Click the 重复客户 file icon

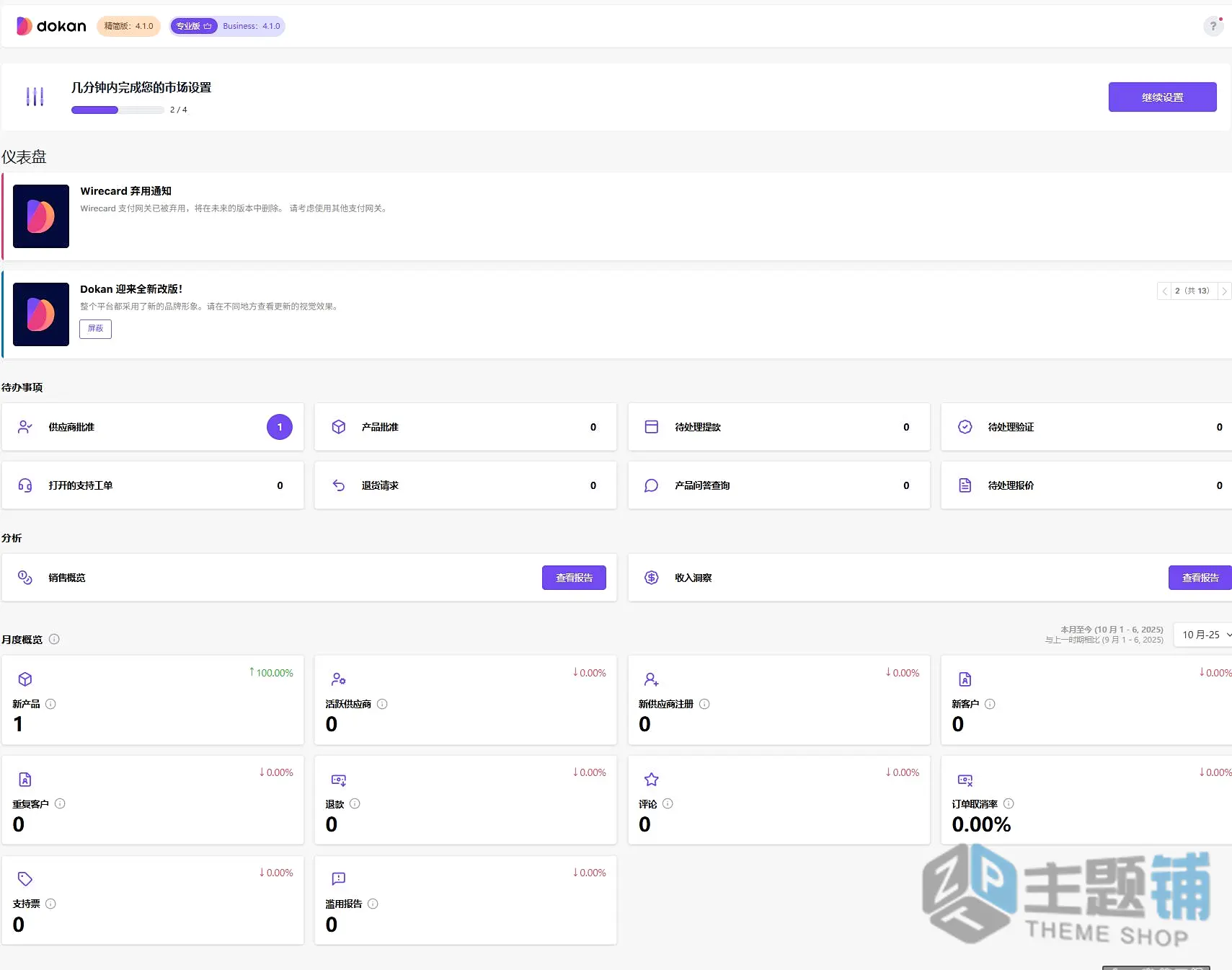pyautogui.click(x=25, y=780)
